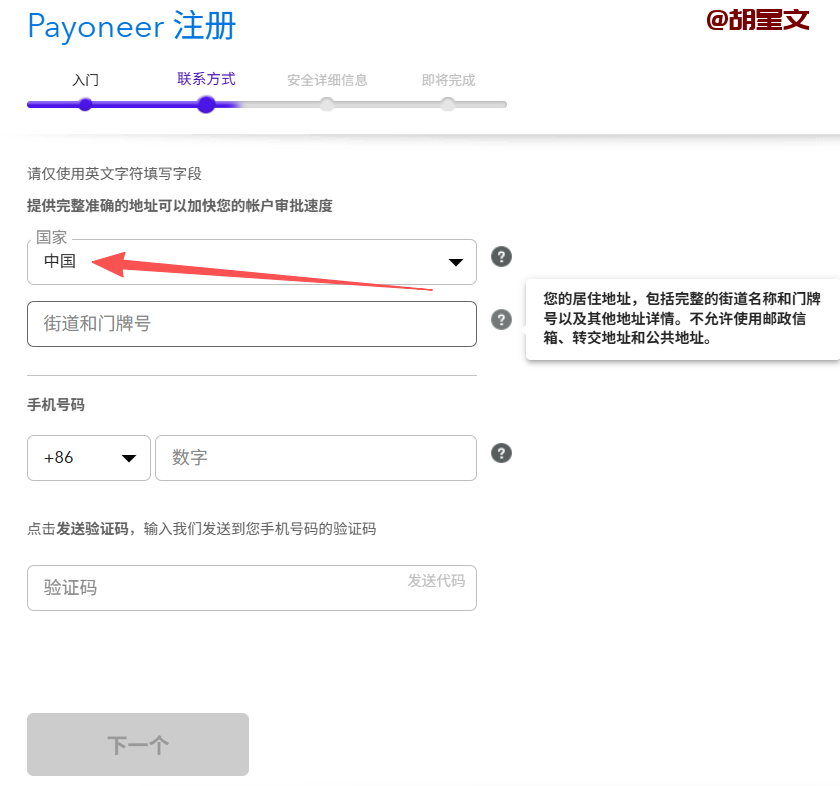Click the Payoneer 注册 page title
Image resolution: width=840 pixels, height=786 pixels.
click(x=132, y=27)
